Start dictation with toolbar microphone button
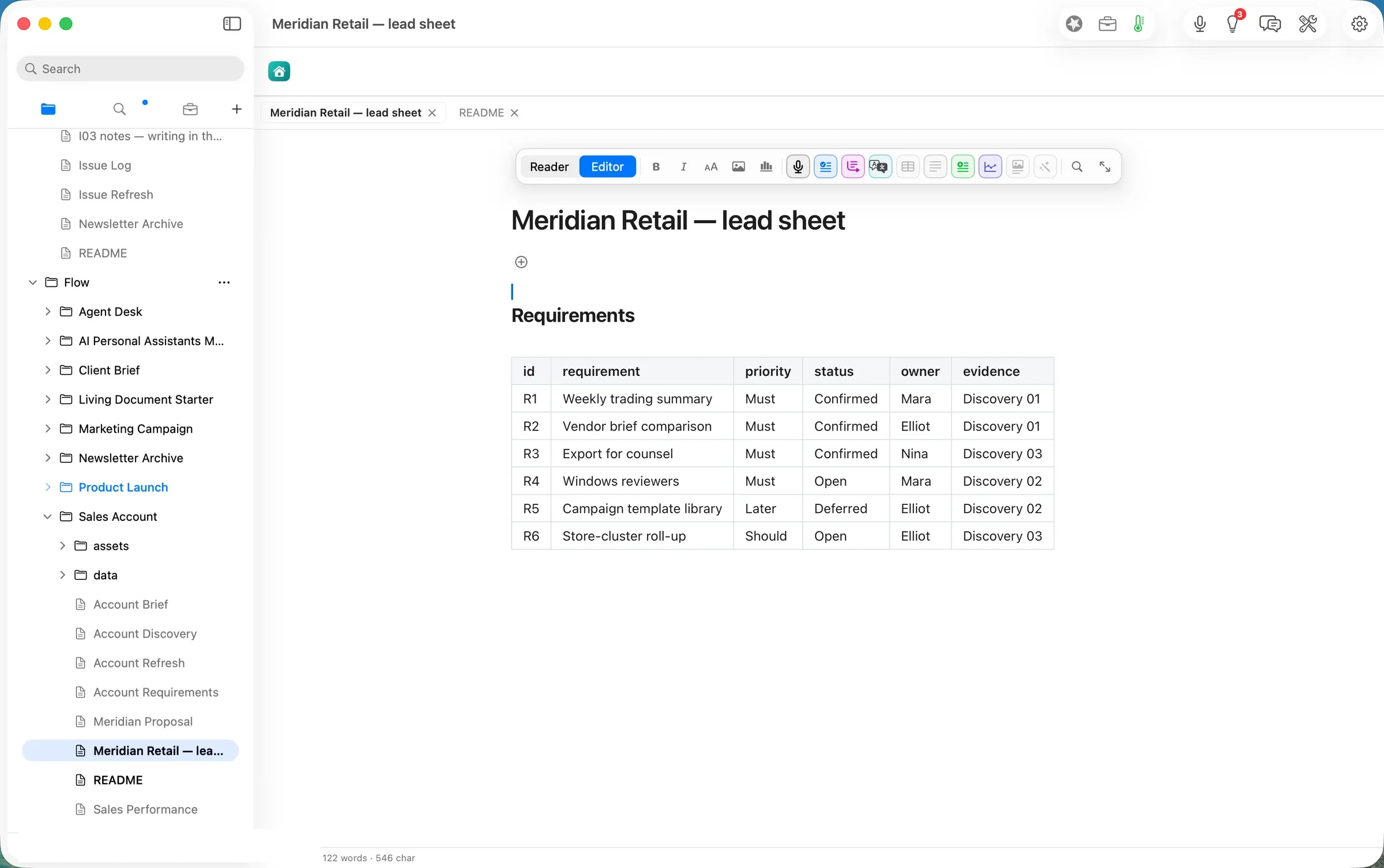 tap(798, 167)
